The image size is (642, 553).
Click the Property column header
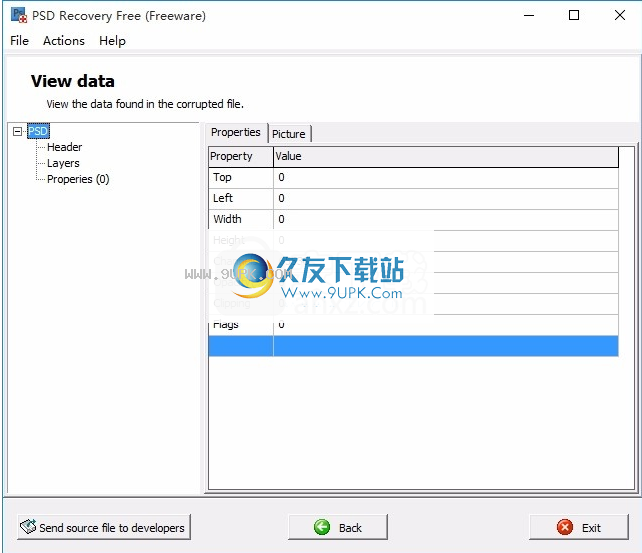tap(241, 156)
